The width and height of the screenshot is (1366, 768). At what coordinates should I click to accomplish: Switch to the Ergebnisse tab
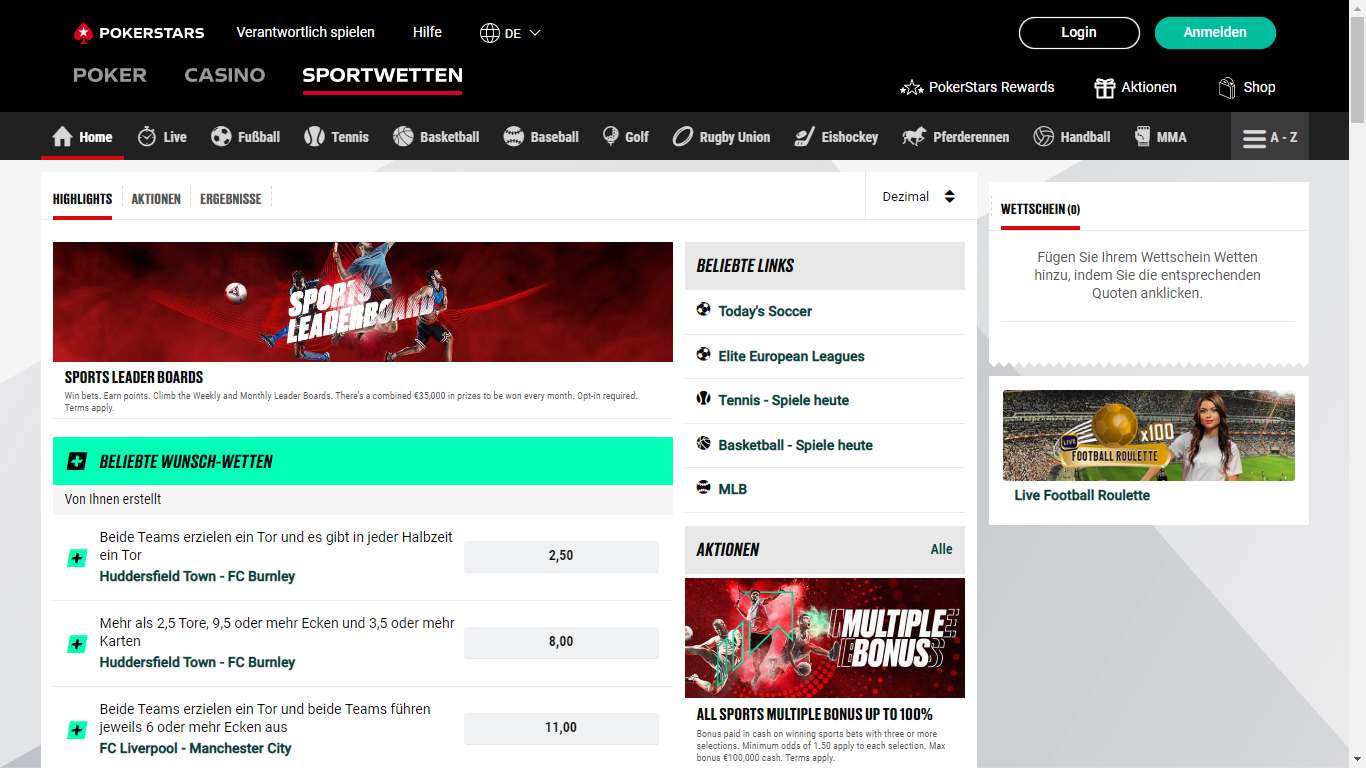230,199
